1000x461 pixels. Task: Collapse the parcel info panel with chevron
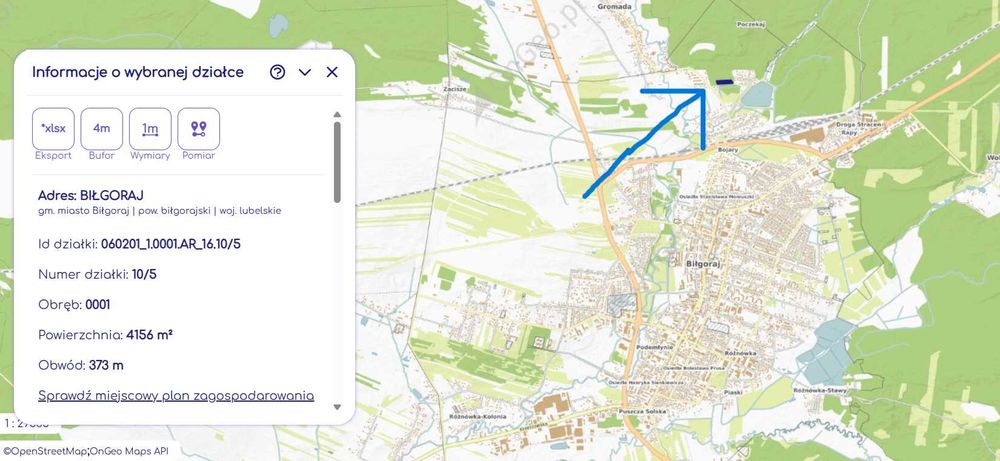point(305,73)
